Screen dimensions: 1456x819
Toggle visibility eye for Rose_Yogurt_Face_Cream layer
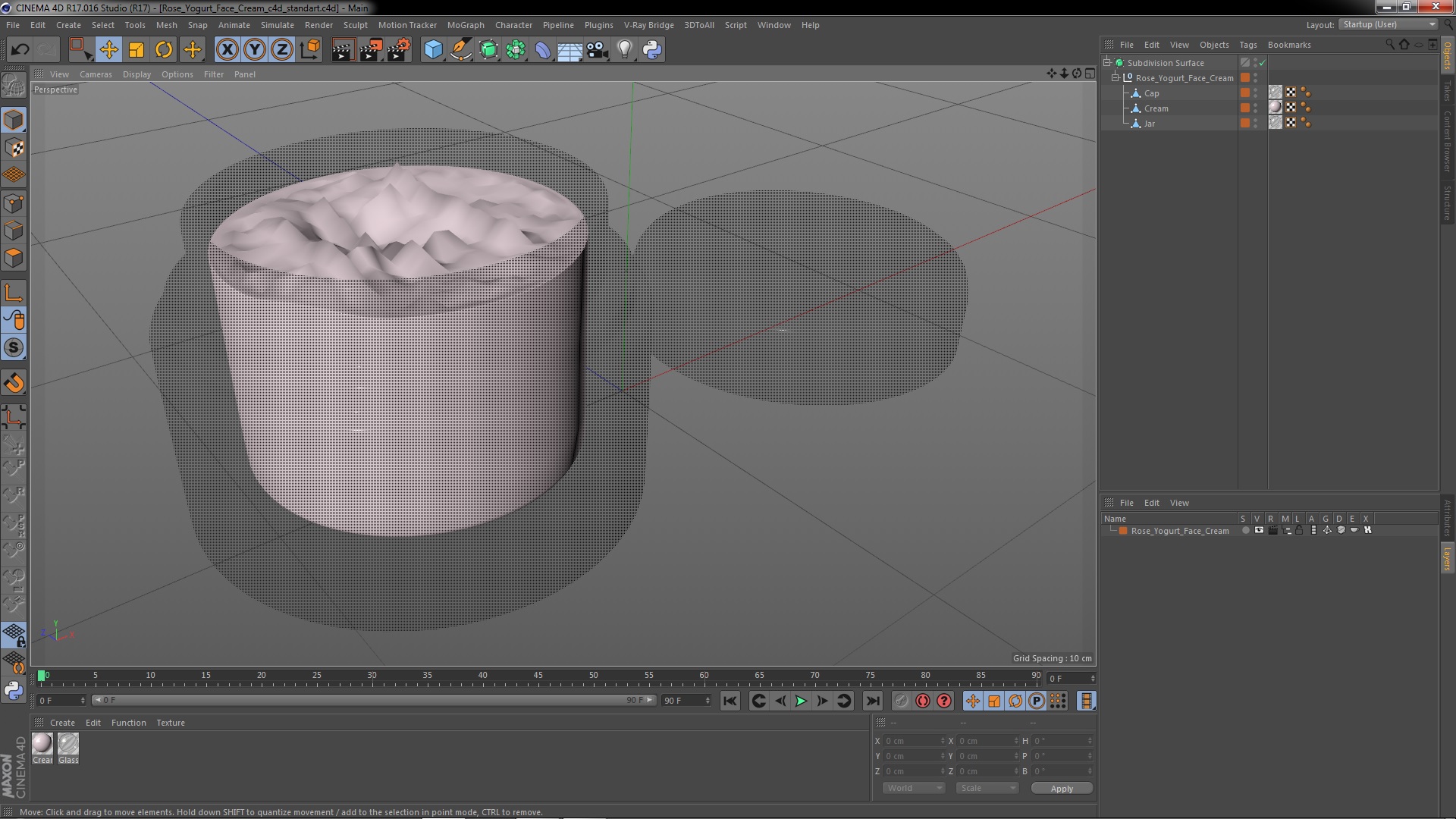[x=1259, y=531]
